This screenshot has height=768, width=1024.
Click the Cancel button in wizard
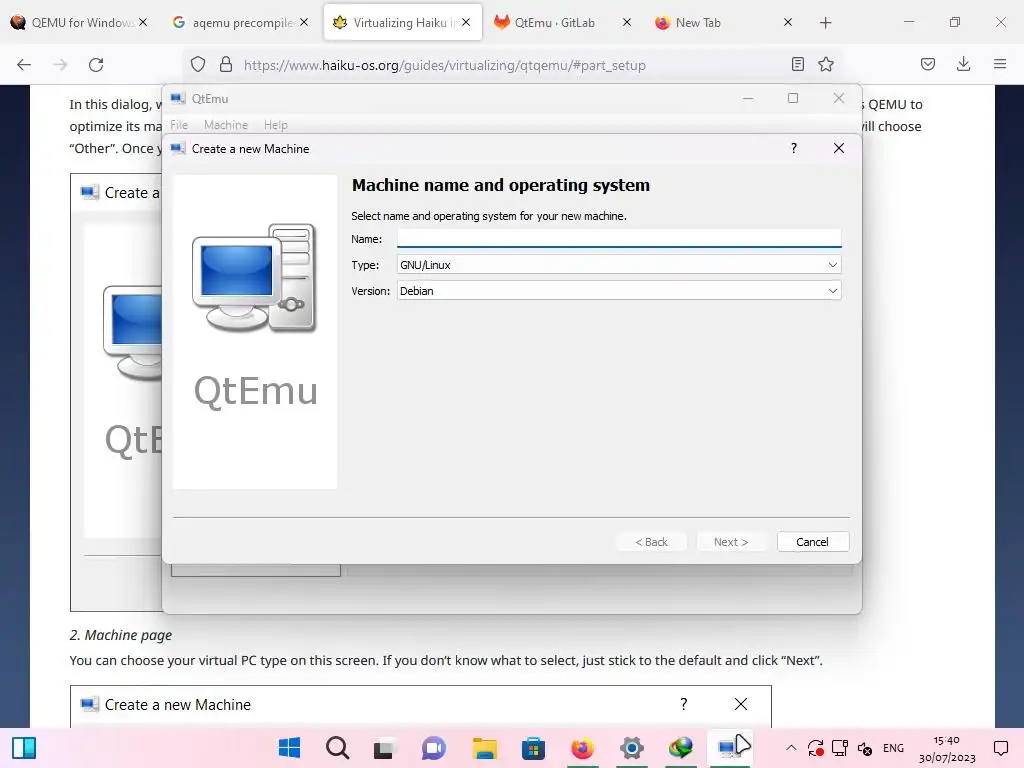tap(812, 541)
